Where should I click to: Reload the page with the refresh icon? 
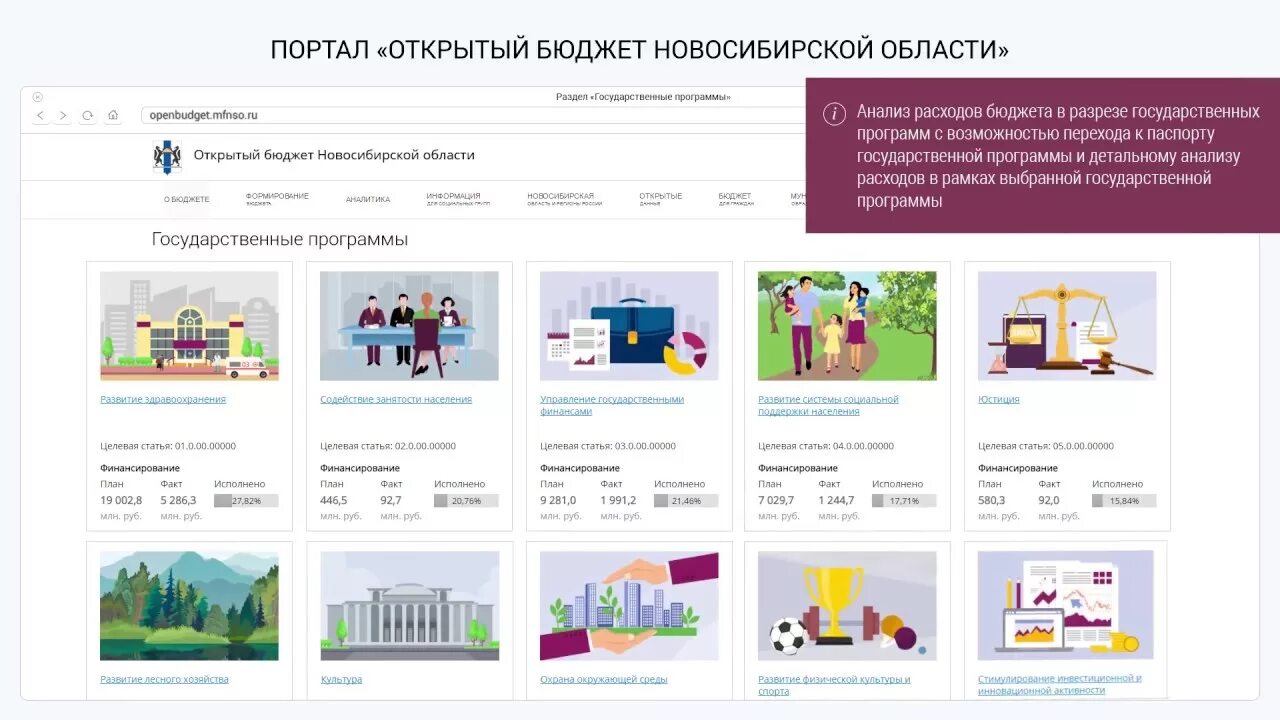click(x=87, y=115)
